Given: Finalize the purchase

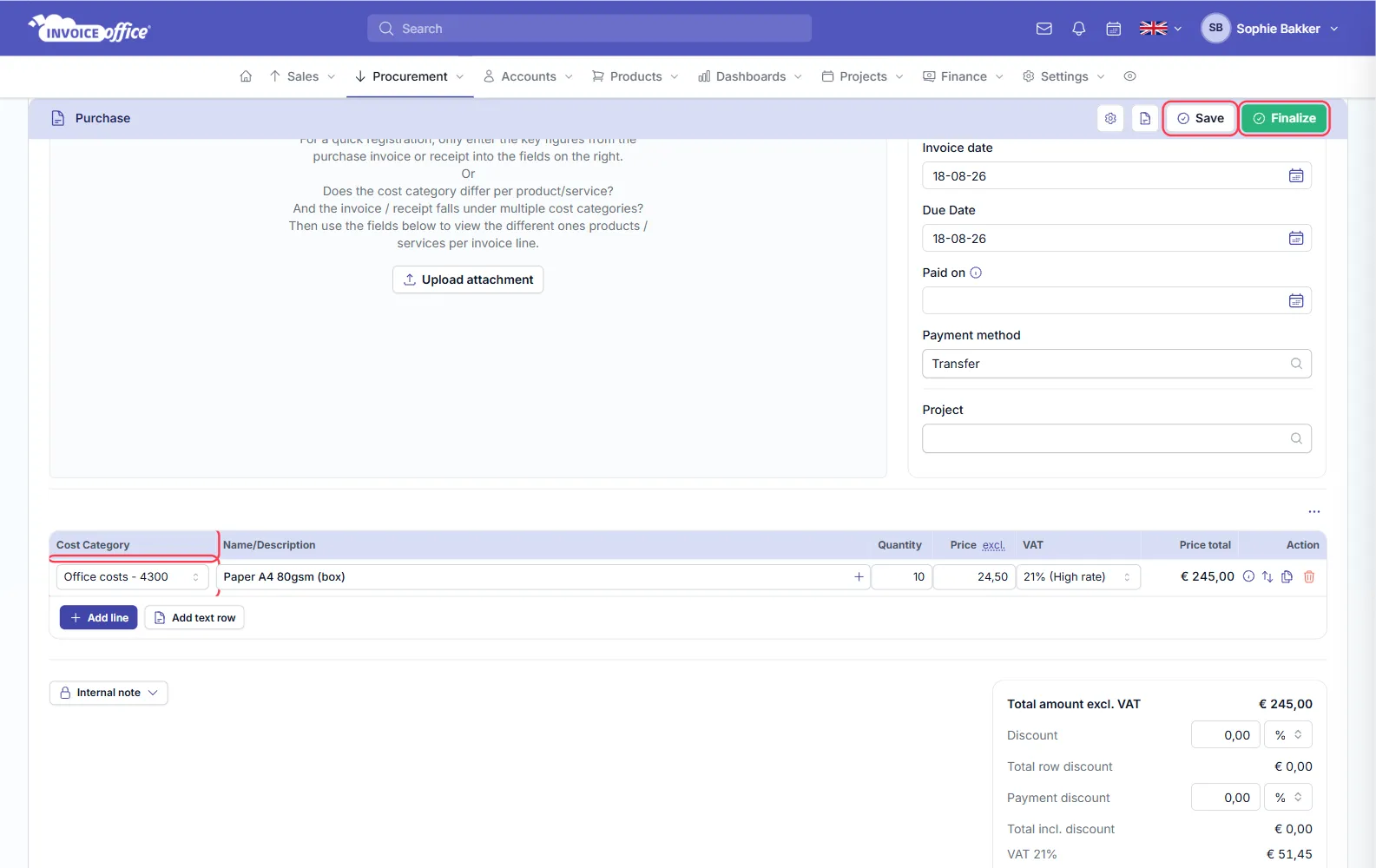Looking at the screenshot, I should (1284, 118).
